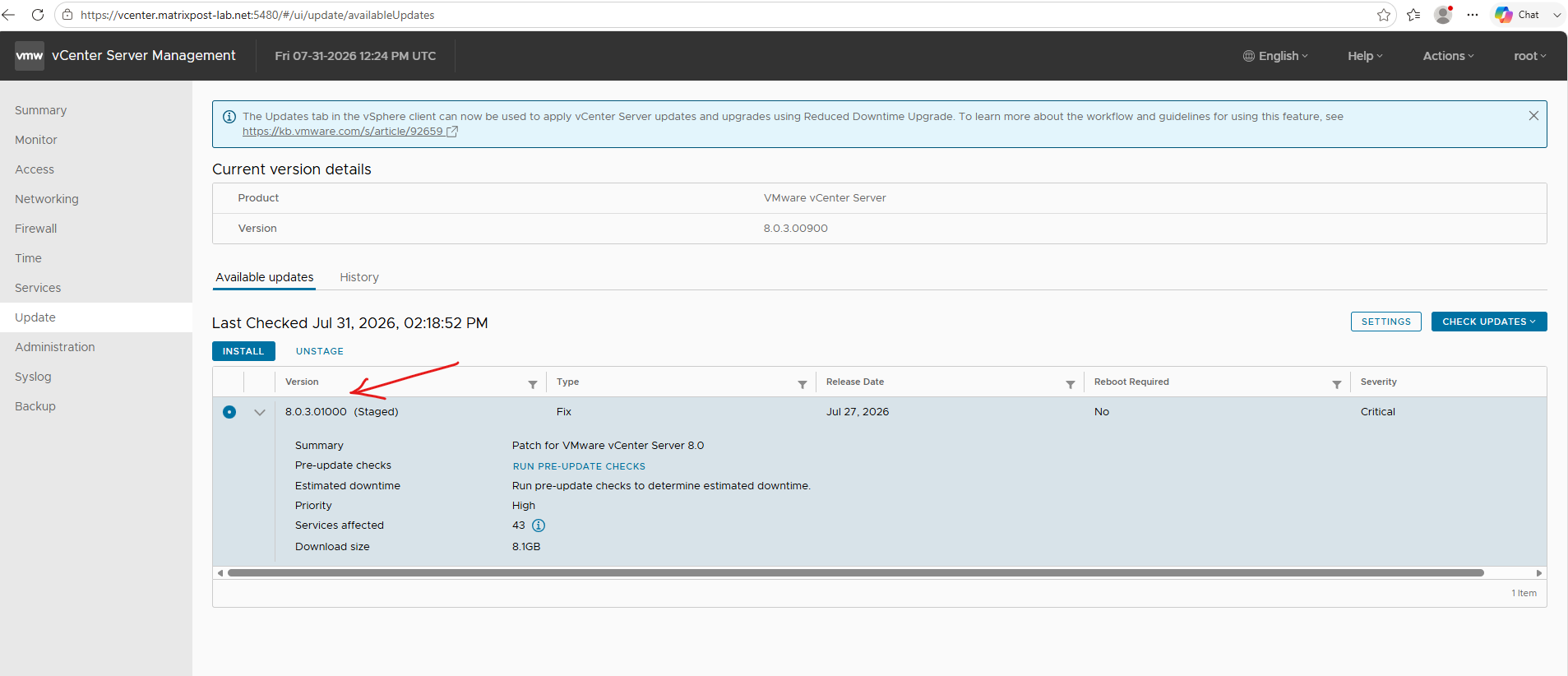Screen dimensions: 1568x676
Task: Click the scrollbar left arrow
Action: pyautogui.click(x=220, y=573)
